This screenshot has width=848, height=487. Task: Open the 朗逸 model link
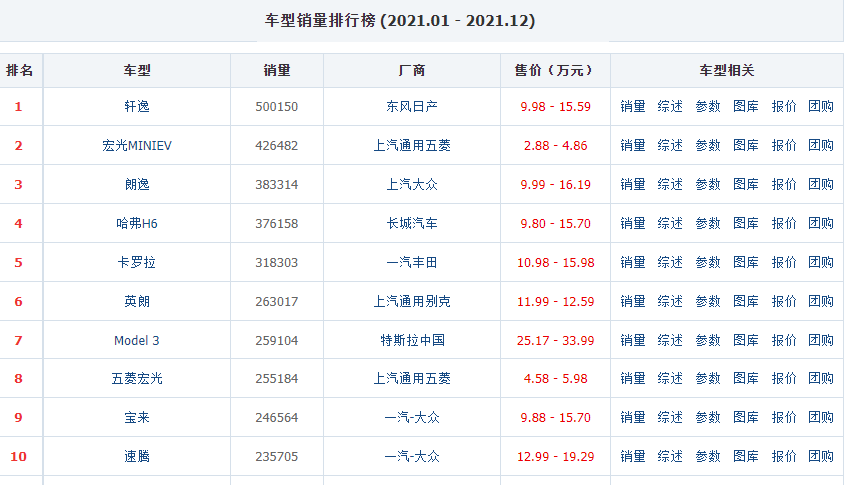[137, 185]
